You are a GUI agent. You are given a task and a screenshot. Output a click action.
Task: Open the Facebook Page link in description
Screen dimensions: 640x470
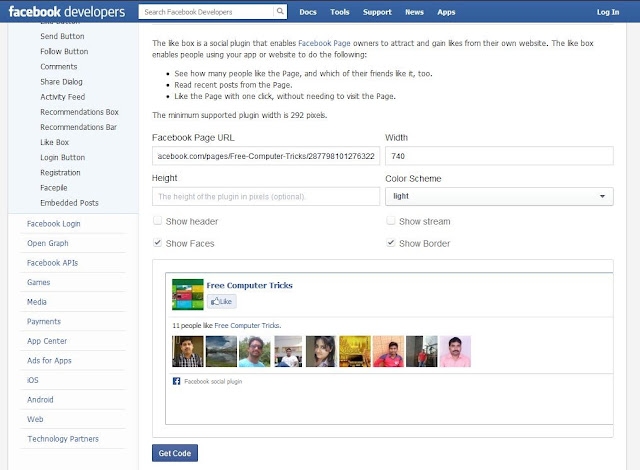pyautogui.click(x=324, y=43)
